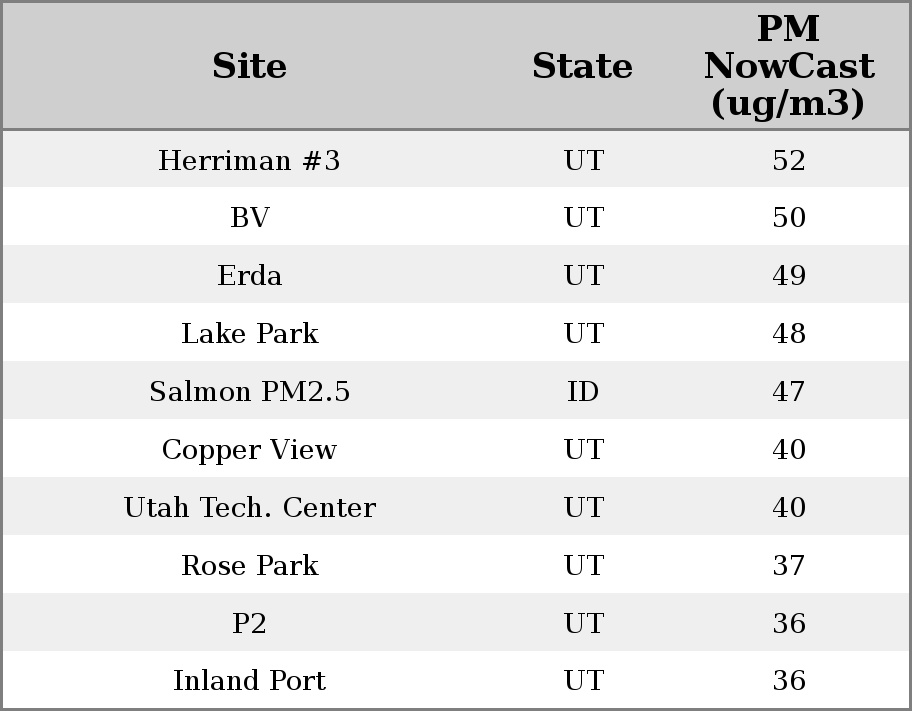The width and height of the screenshot is (912, 711).
Task: Click the Salmon PM2.5 site name
Action: point(249,391)
